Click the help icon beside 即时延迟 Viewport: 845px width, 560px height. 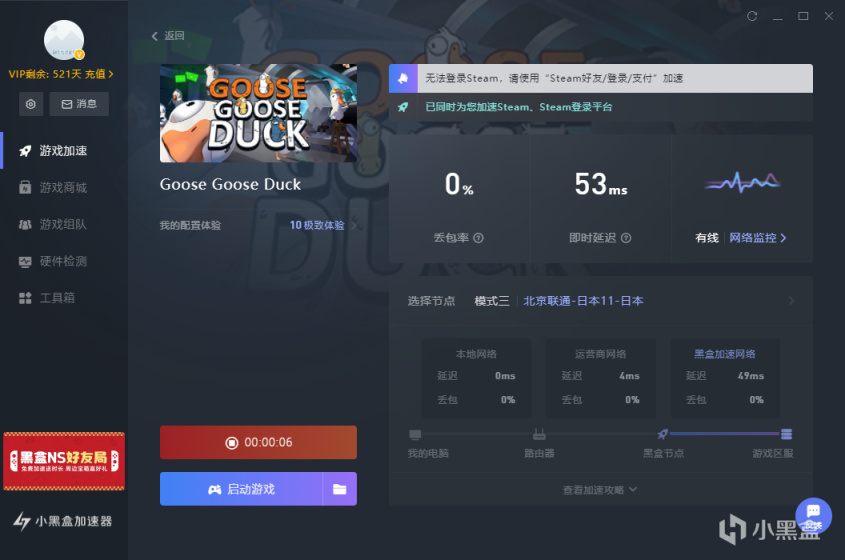pos(626,238)
